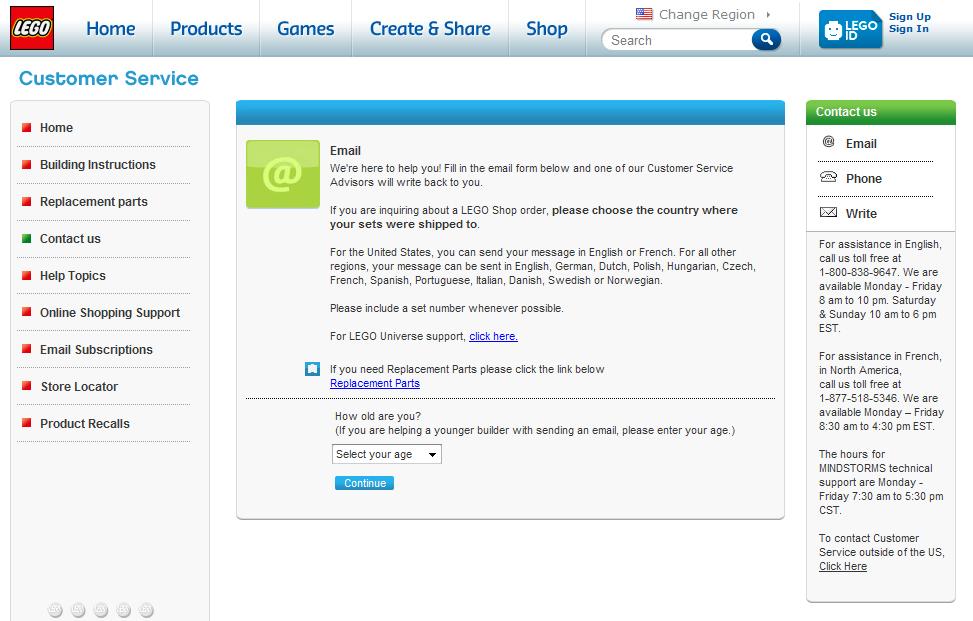Click the green bullet beside Contact us
Viewport: 973px width, 621px height.
[27, 238]
